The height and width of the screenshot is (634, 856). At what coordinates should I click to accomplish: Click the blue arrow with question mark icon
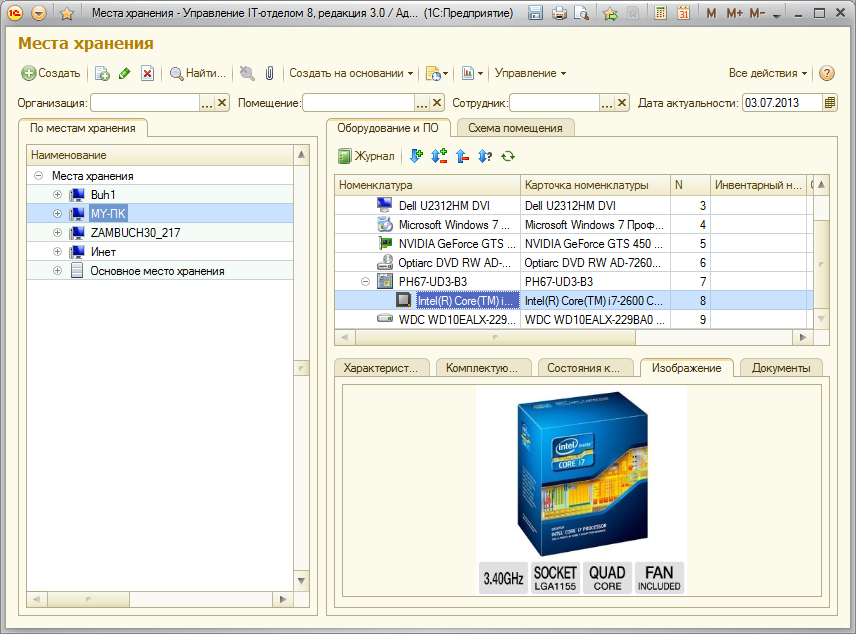pos(485,156)
